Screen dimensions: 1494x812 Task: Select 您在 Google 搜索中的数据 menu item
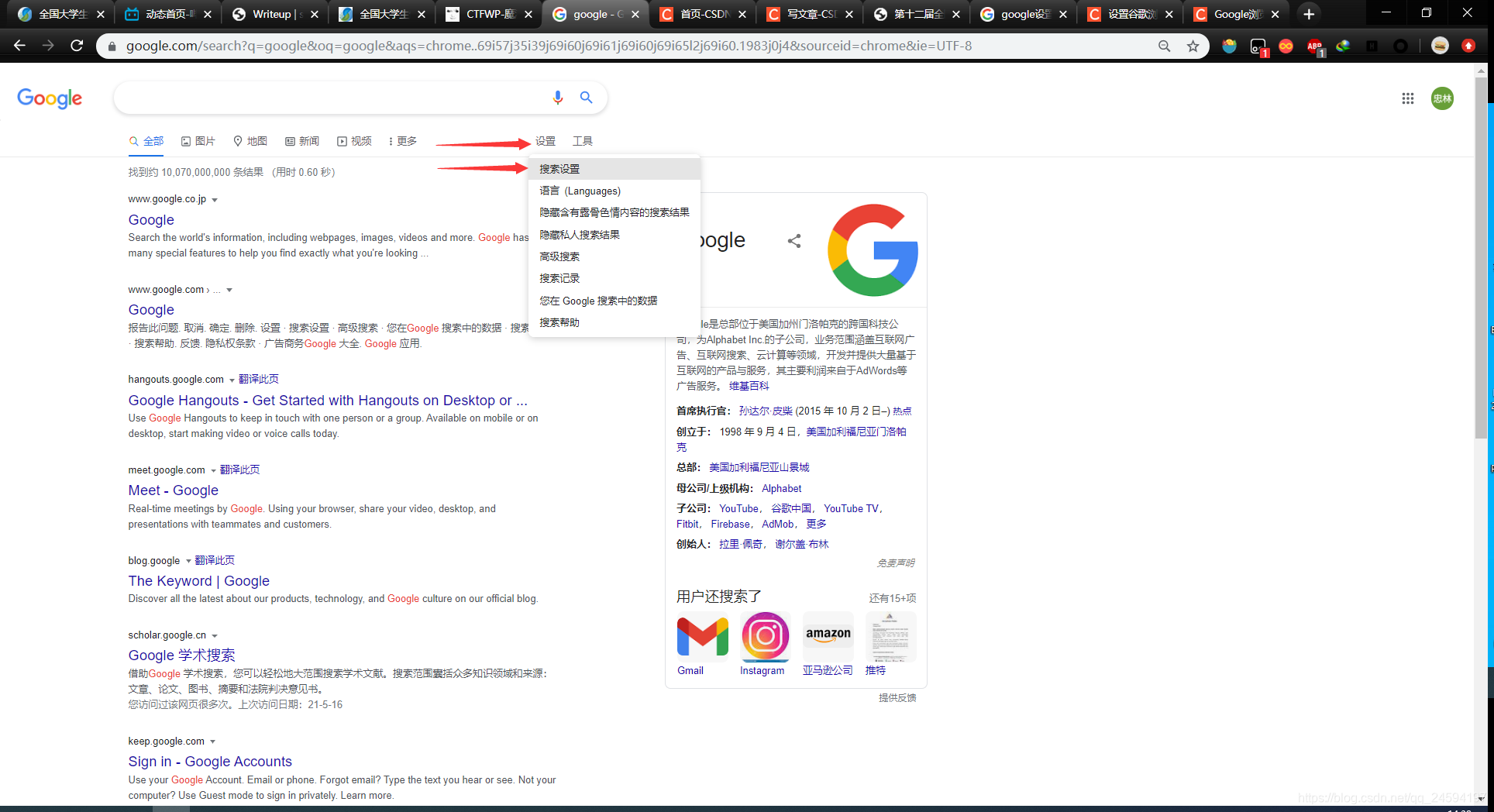click(x=614, y=301)
